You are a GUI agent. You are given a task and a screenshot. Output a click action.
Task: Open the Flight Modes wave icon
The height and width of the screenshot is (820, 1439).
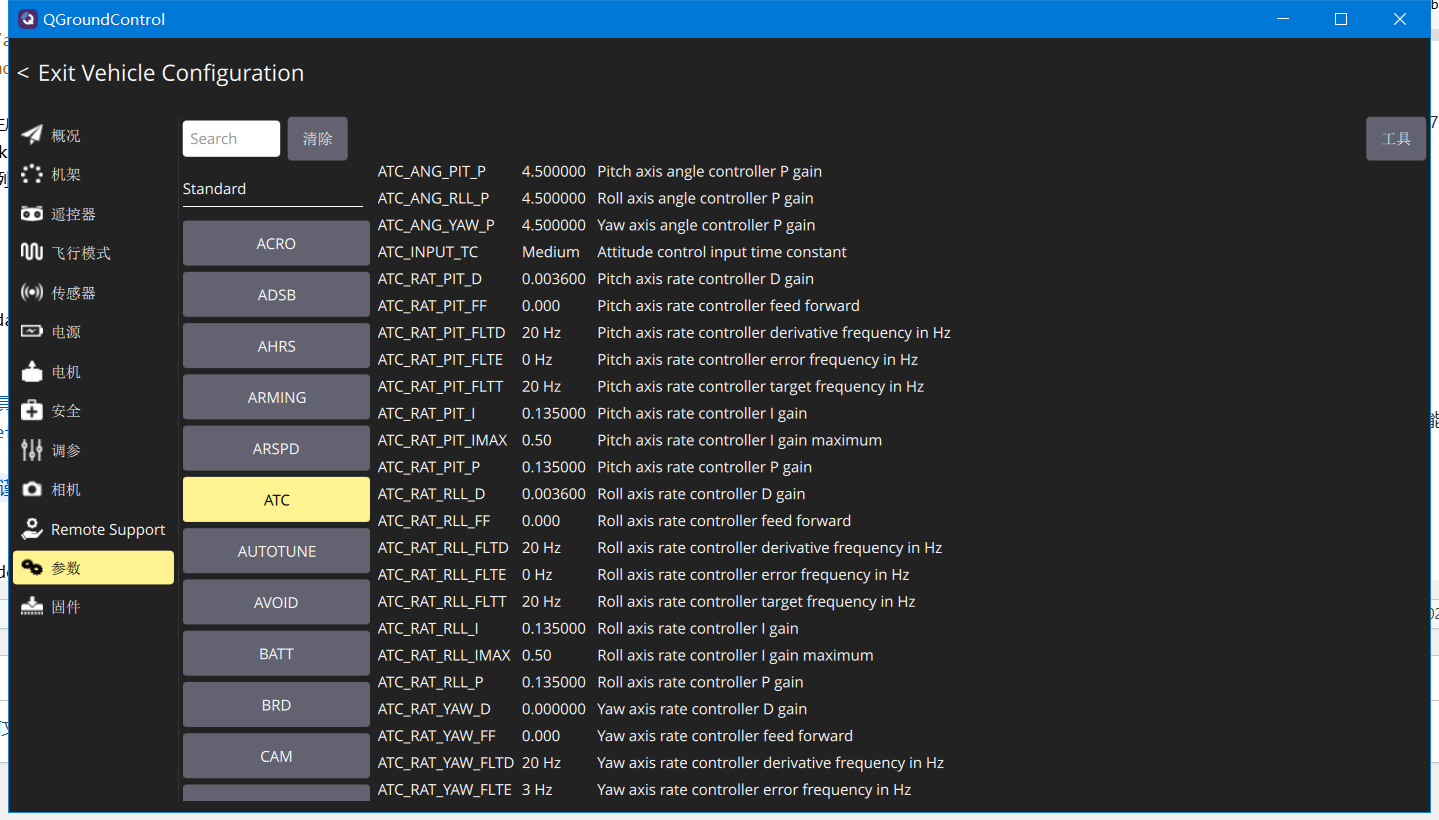(x=32, y=253)
